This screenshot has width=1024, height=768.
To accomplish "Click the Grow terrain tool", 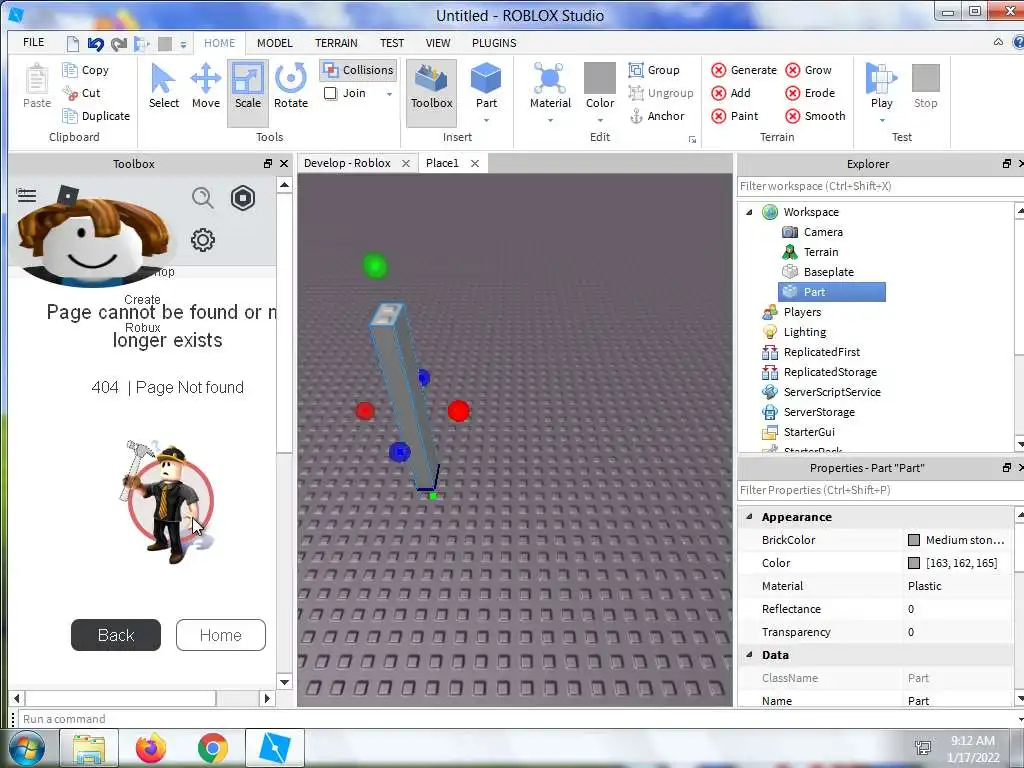I will pos(808,70).
